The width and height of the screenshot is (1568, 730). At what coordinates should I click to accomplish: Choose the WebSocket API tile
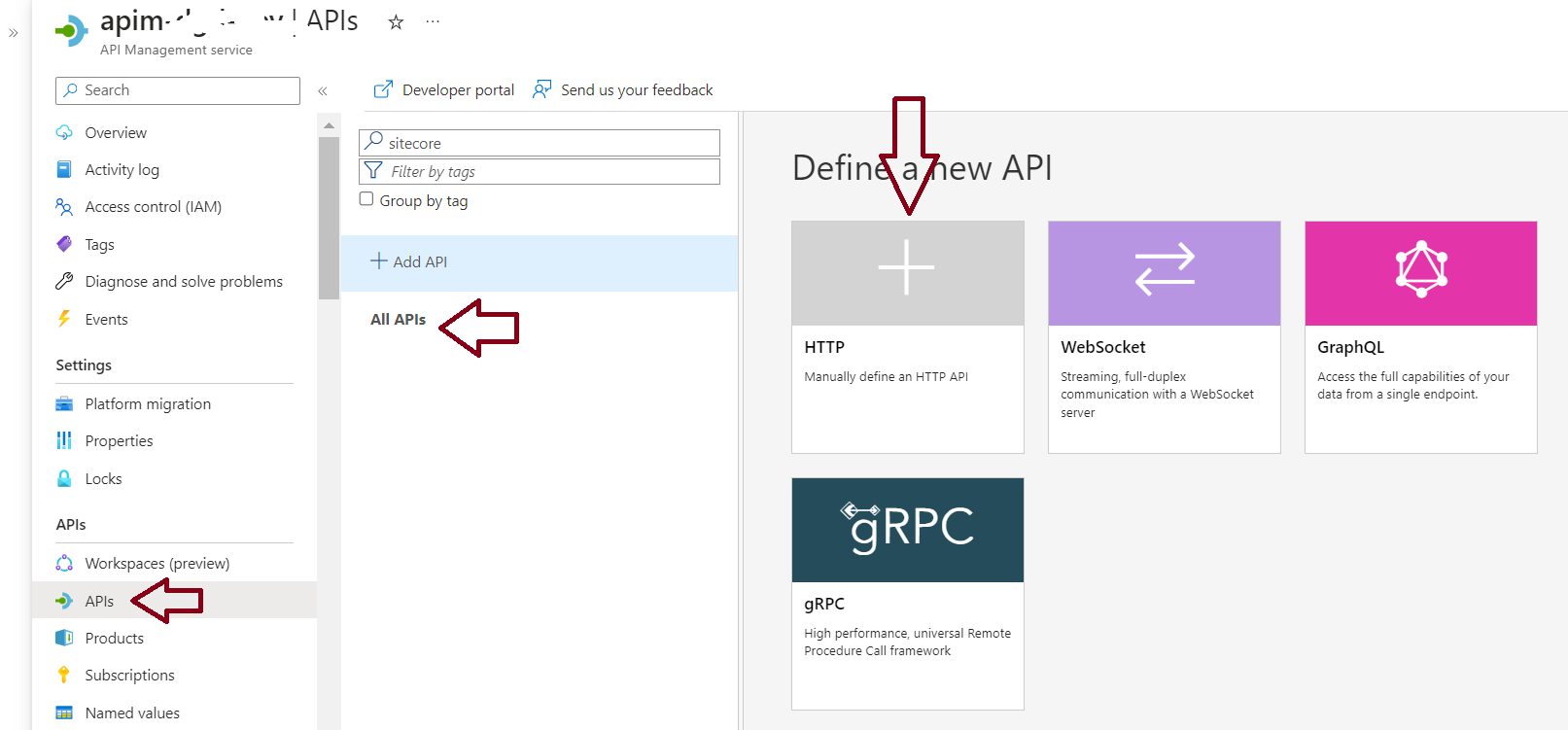pos(1165,337)
